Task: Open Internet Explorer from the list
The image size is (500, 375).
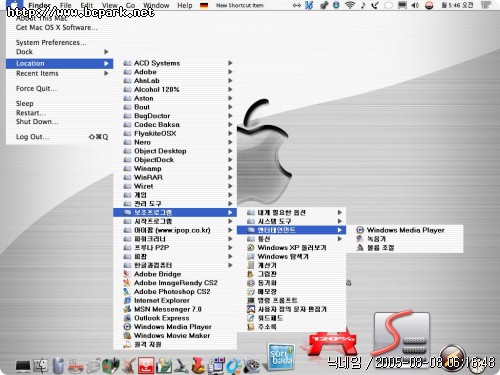Action: [x=175, y=300]
